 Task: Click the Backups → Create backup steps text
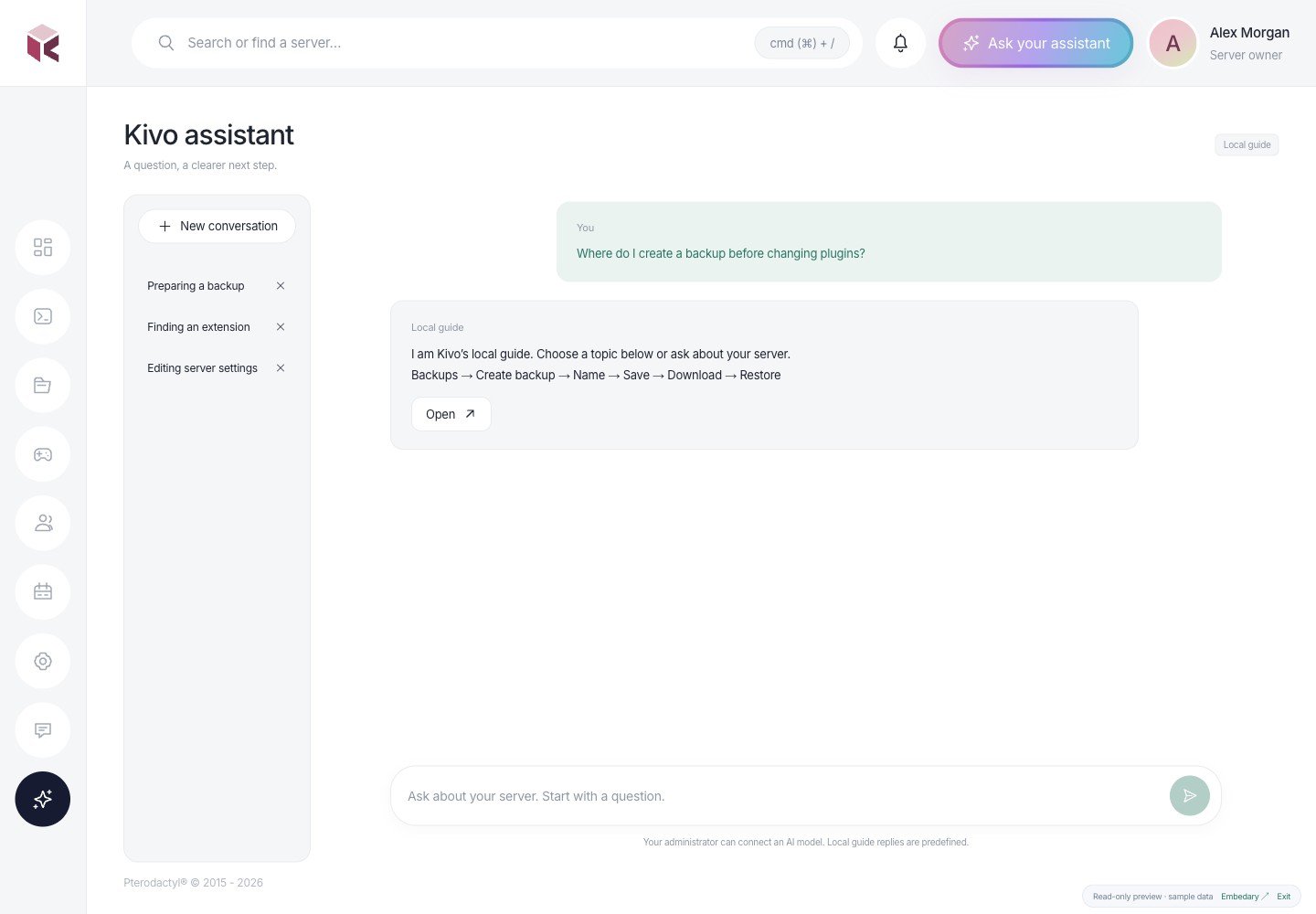coord(596,375)
